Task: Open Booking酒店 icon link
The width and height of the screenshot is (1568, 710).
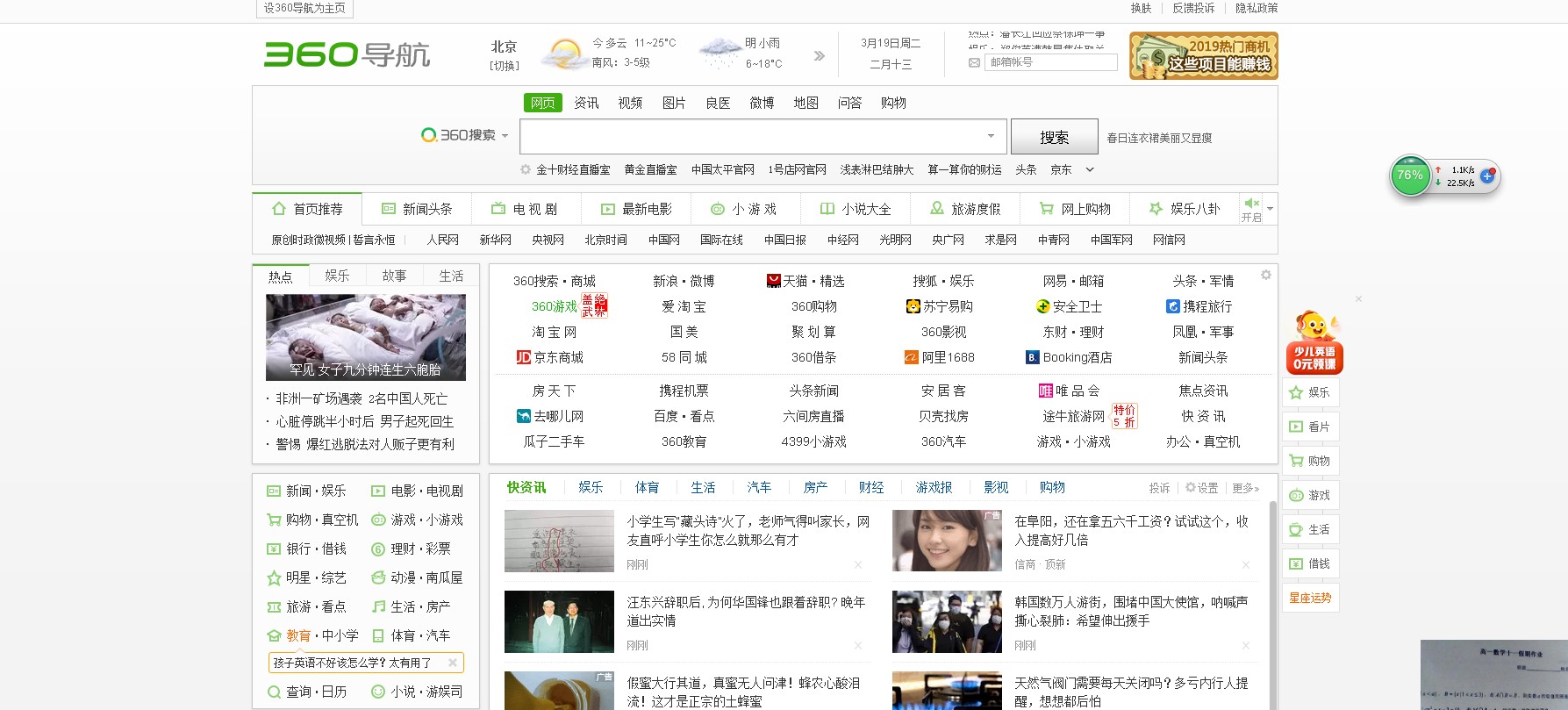Action: coord(1033,357)
